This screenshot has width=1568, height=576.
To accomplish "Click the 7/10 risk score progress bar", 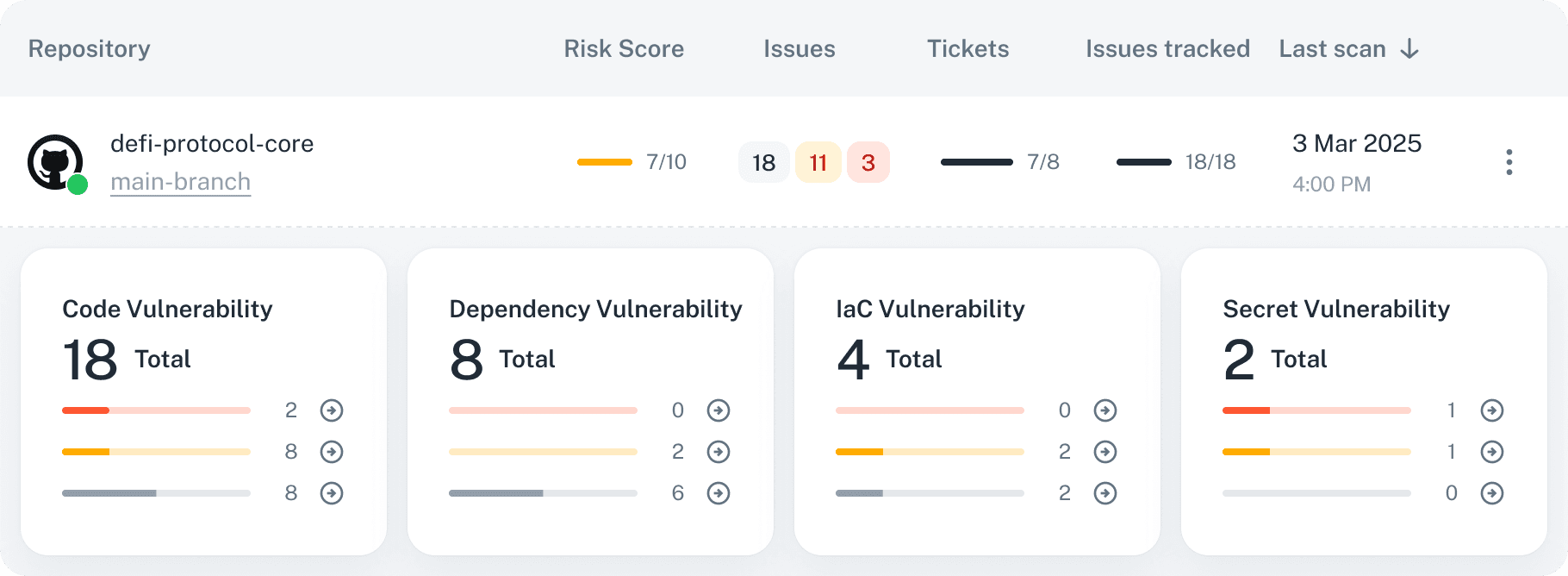I will [605, 160].
